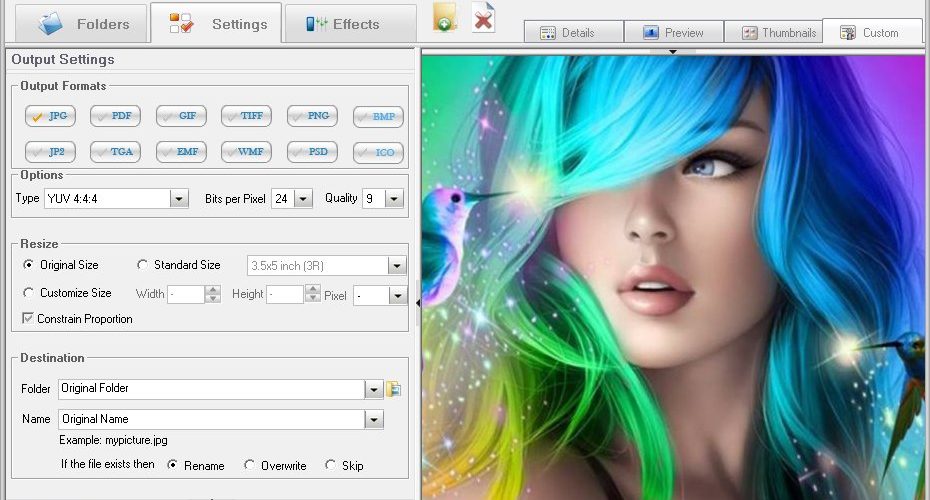
Task: Select JPG output format button
Action: tap(50, 116)
